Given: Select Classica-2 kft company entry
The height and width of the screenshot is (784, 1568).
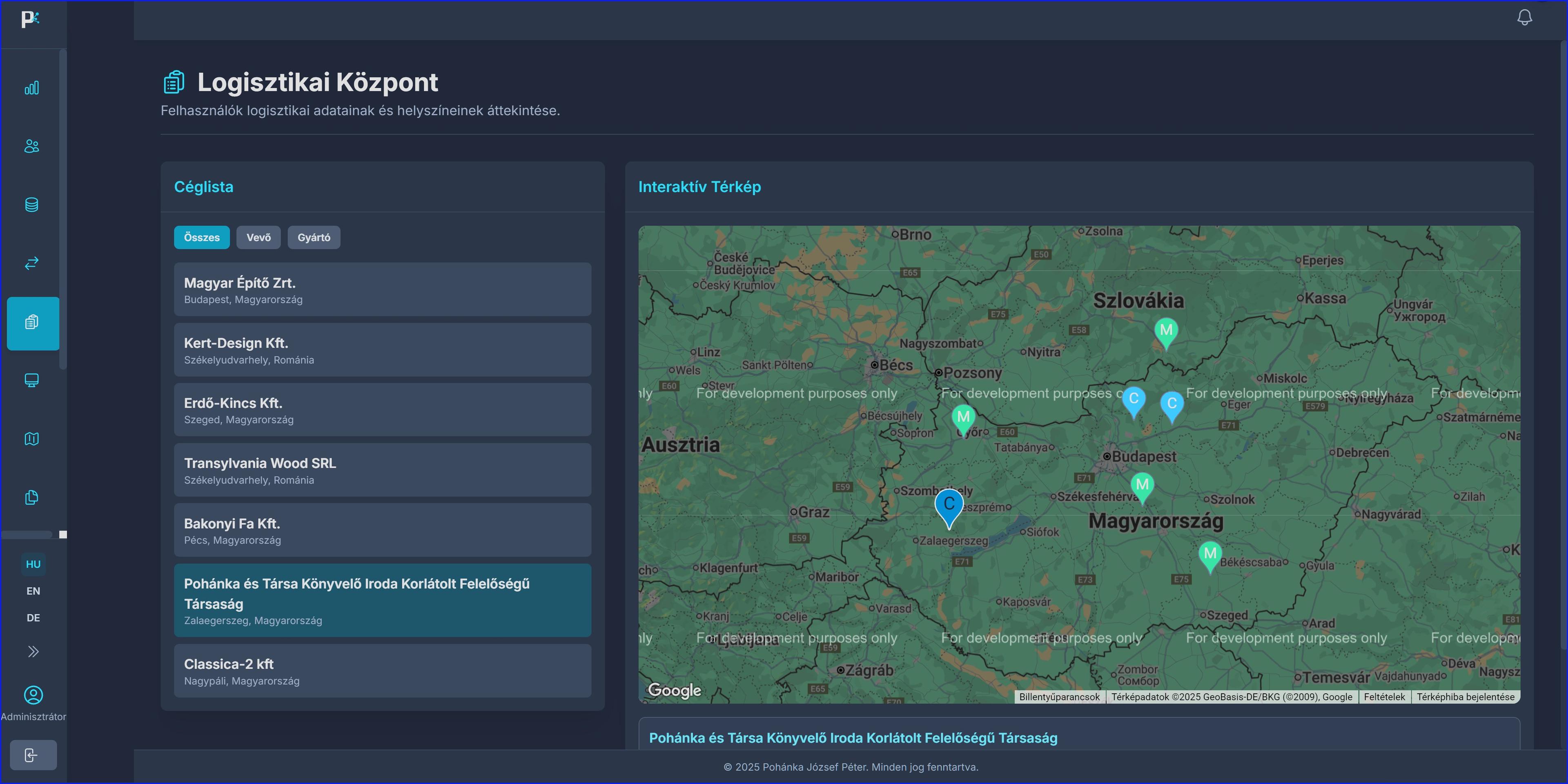Looking at the screenshot, I should pyautogui.click(x=382, y=671).
